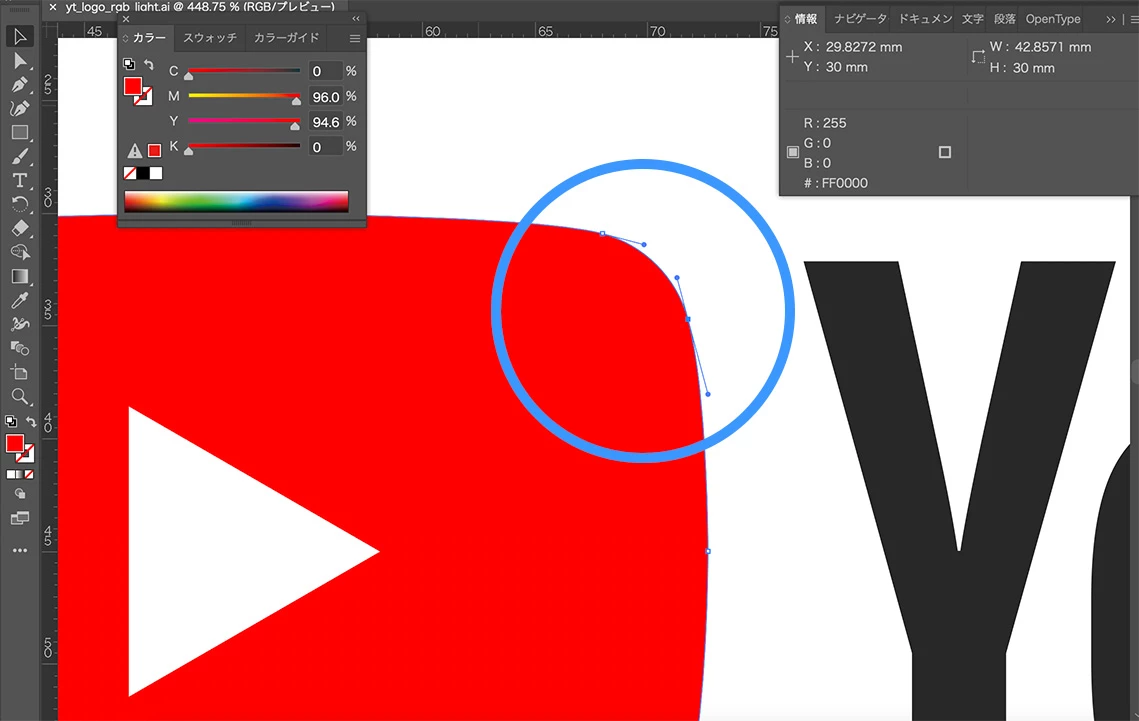Select the Paintbrush tool
1139x721 pixels.
click(x=20, y=157)
